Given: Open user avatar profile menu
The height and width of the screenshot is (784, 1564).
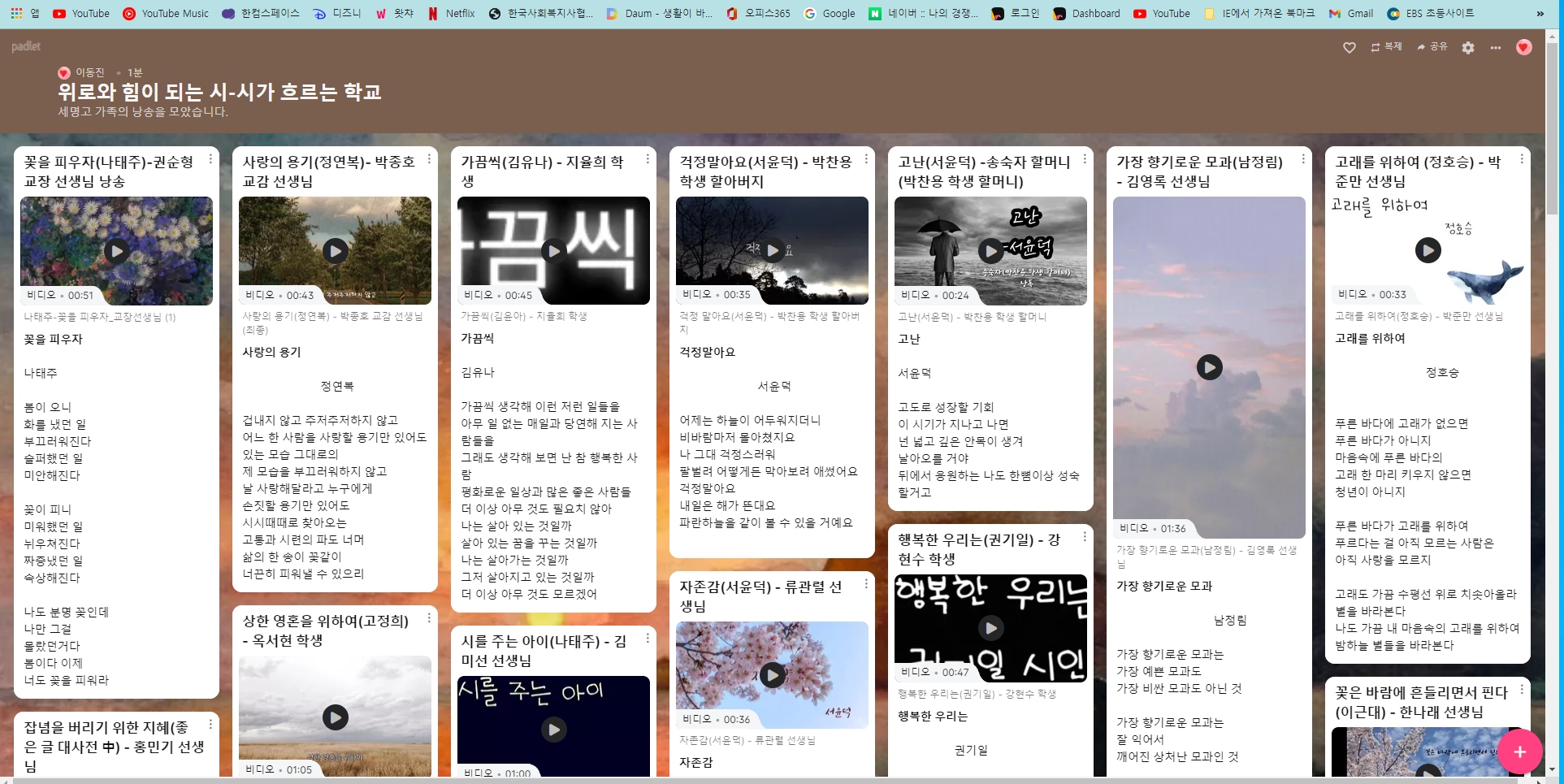Looking at the screenshot, I should 1524,47.
